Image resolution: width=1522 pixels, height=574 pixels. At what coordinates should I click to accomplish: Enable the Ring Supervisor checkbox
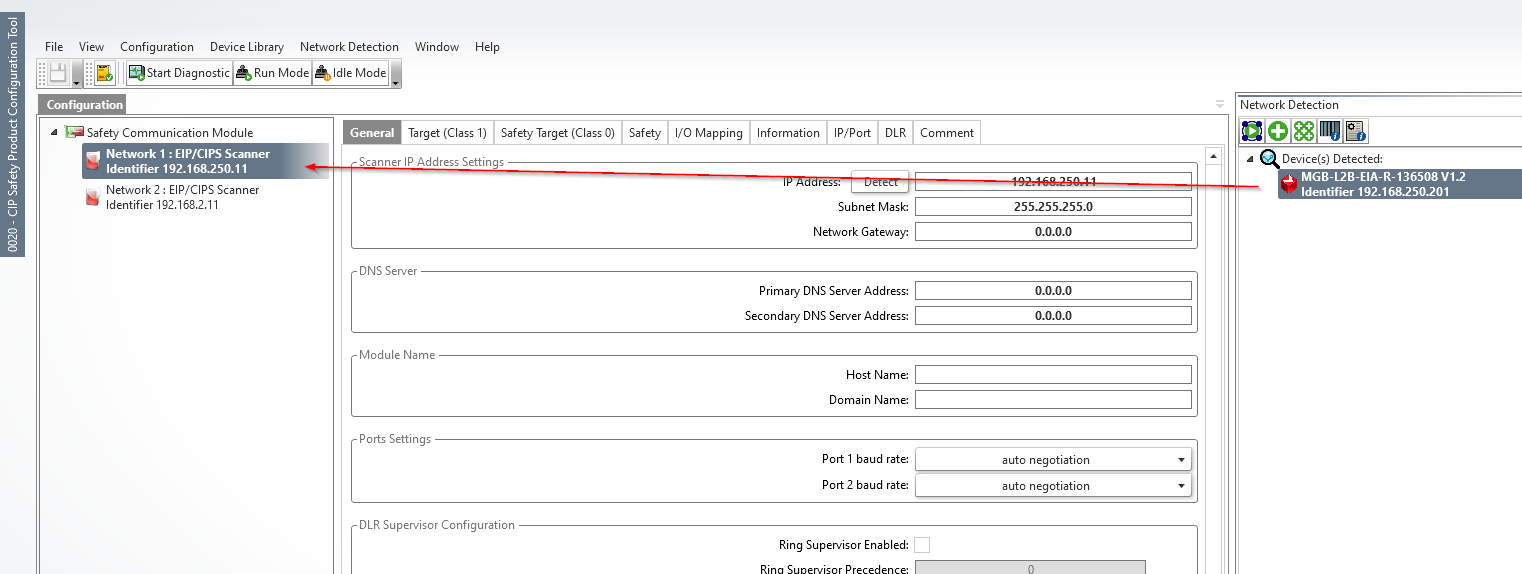click(922, 545)
